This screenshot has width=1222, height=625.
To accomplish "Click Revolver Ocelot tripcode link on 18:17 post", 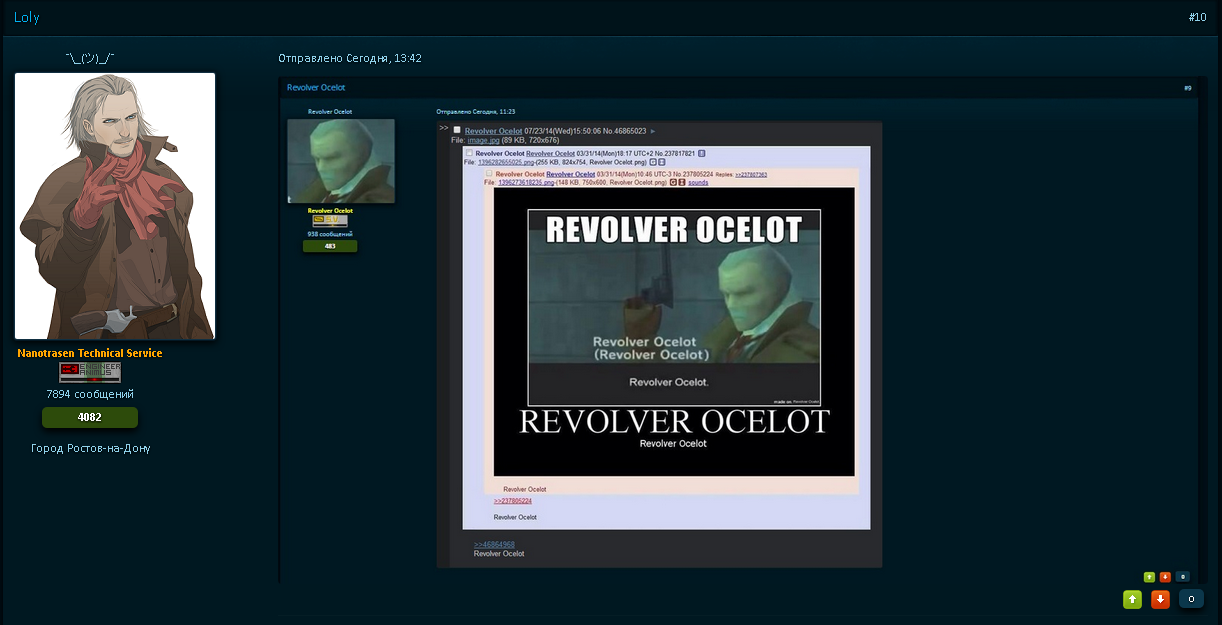I will (x=550, y=153).
